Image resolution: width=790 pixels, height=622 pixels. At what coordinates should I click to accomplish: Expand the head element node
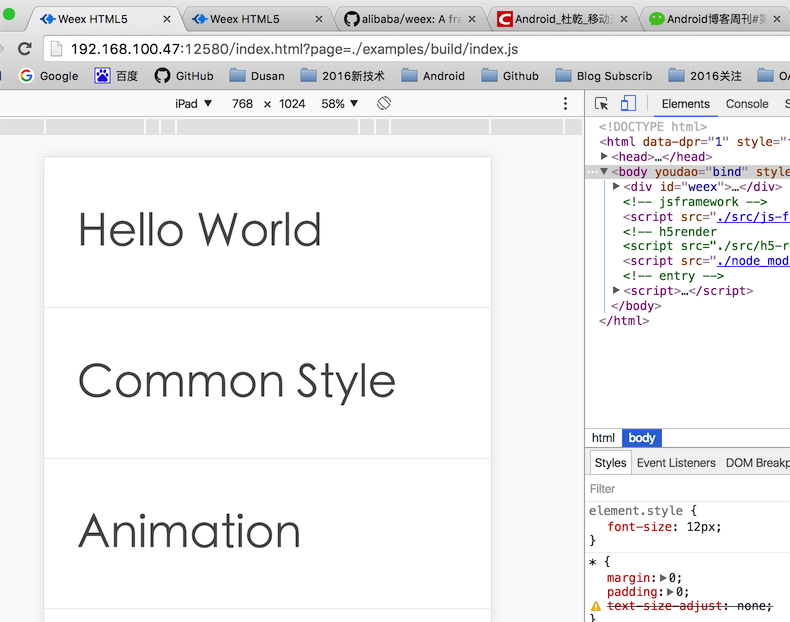pyautogui.click(x=604, y=156)
